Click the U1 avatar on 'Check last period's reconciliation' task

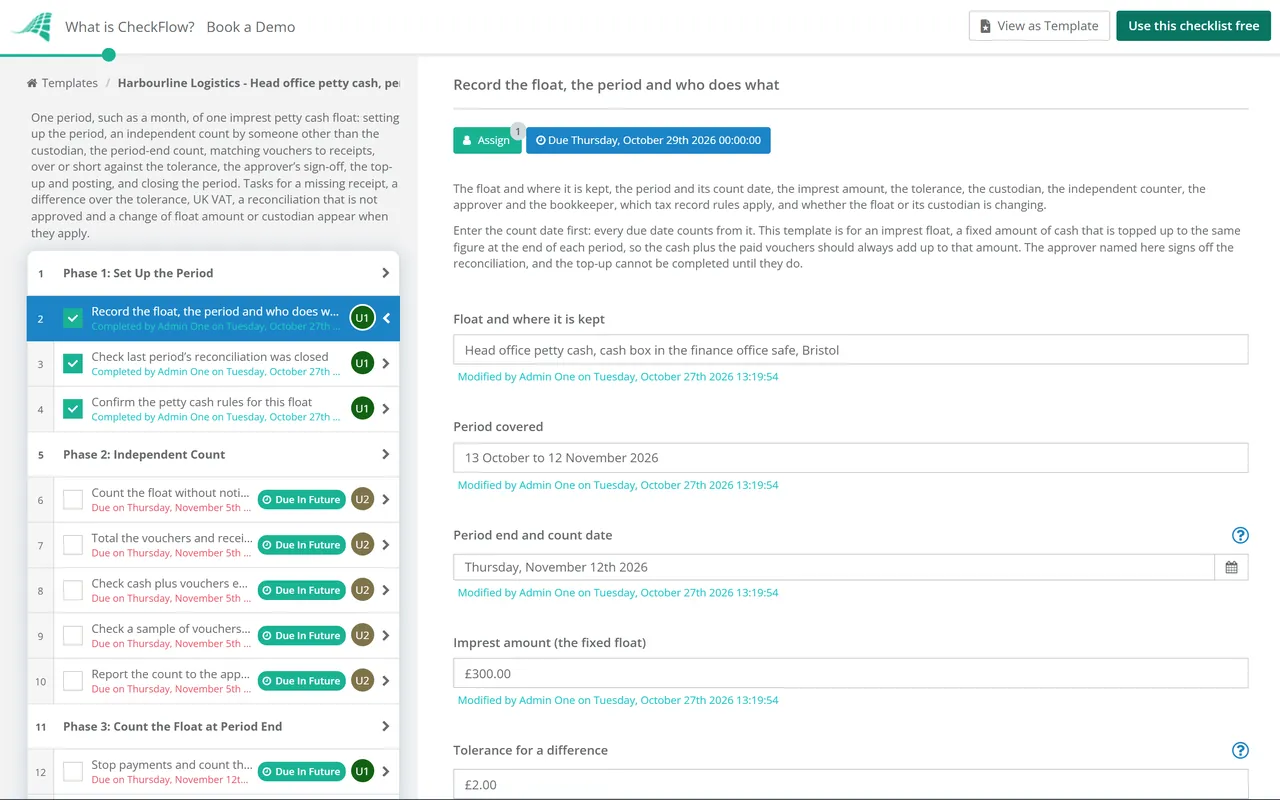tap(362, 363)
